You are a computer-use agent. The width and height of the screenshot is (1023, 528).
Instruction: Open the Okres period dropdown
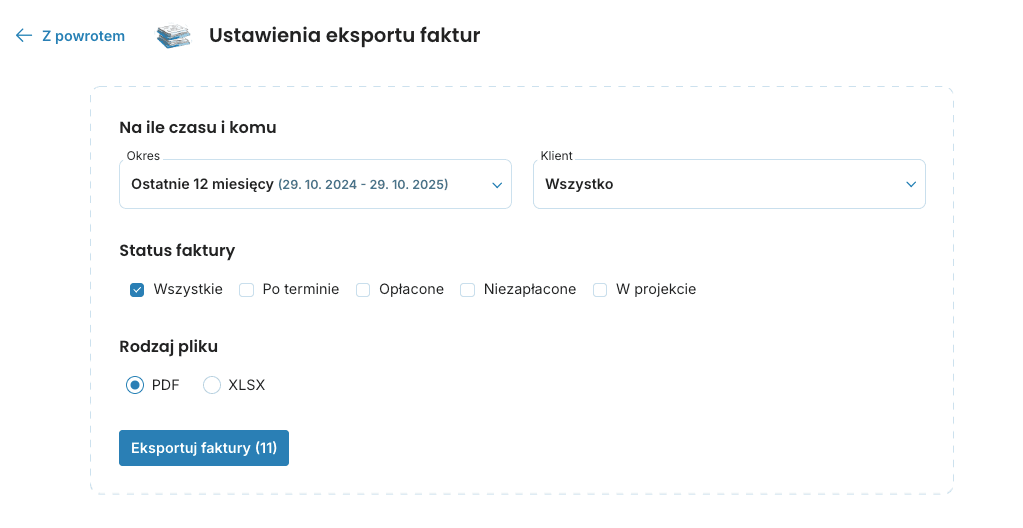(x=315, y=184)
